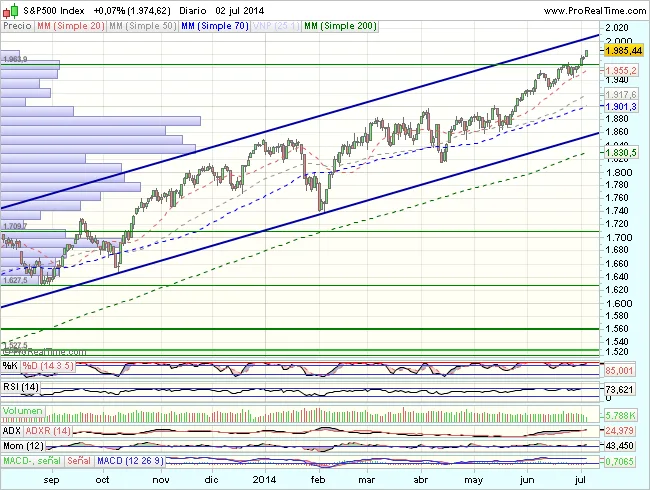Click the candlestick icon beside S&P500 Index
The height and width of the screenshot is (490, 650).
coord(11,11)
